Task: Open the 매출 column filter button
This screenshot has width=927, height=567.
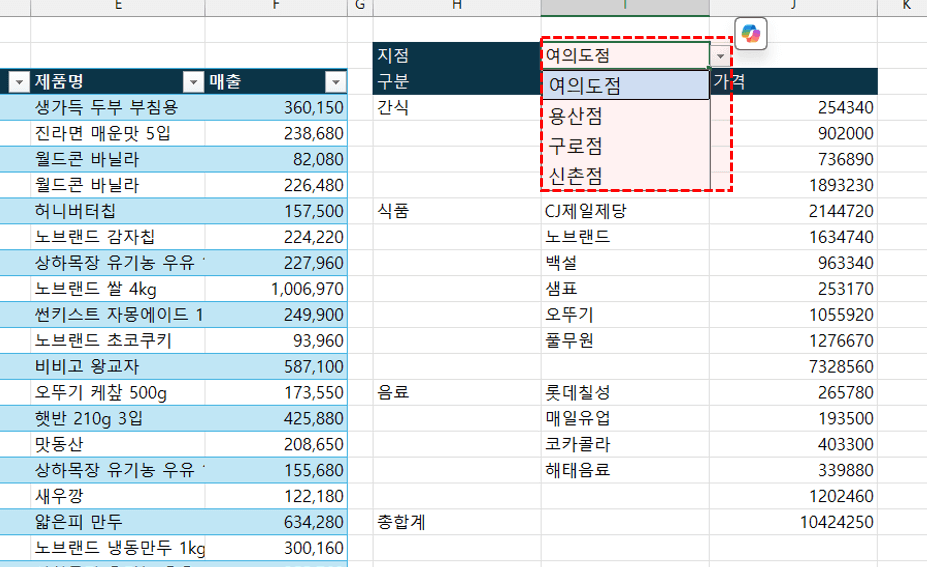Action: (335, 82)
